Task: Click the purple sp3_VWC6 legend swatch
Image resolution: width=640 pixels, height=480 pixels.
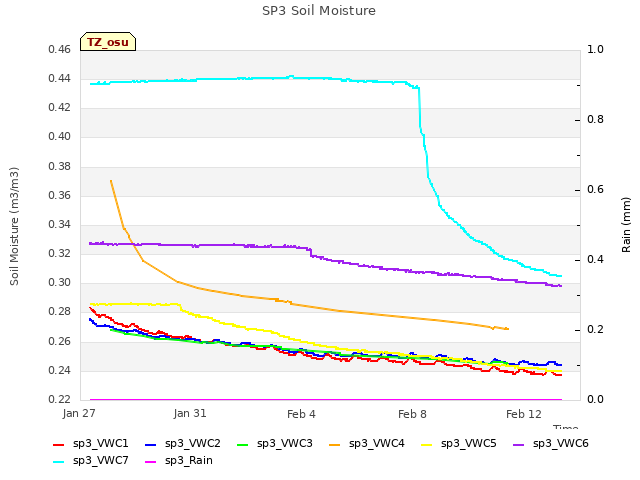Action: [x=519, y=444]
